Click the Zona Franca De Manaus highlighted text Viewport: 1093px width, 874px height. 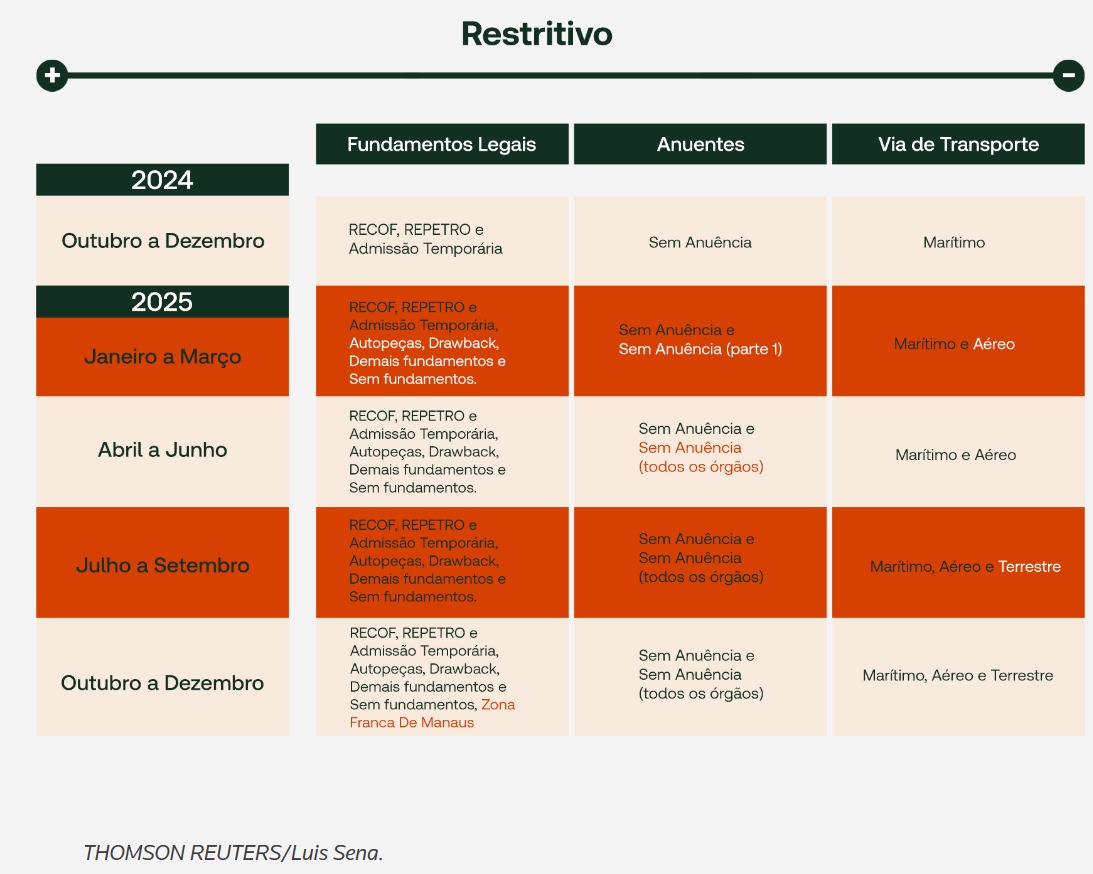click(432, 714)
